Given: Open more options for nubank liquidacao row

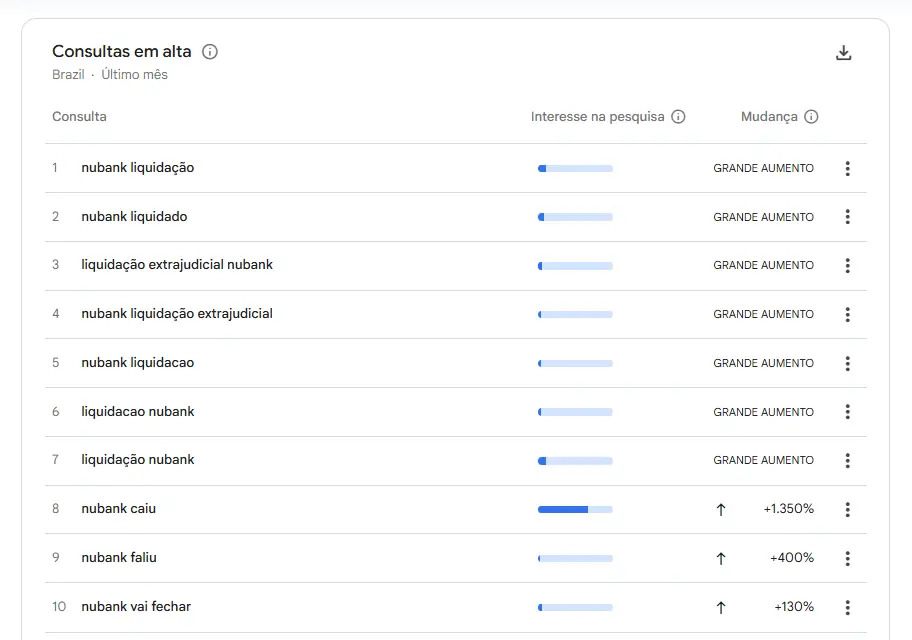Looking at the screenshot, I should [x=847, y=363].
